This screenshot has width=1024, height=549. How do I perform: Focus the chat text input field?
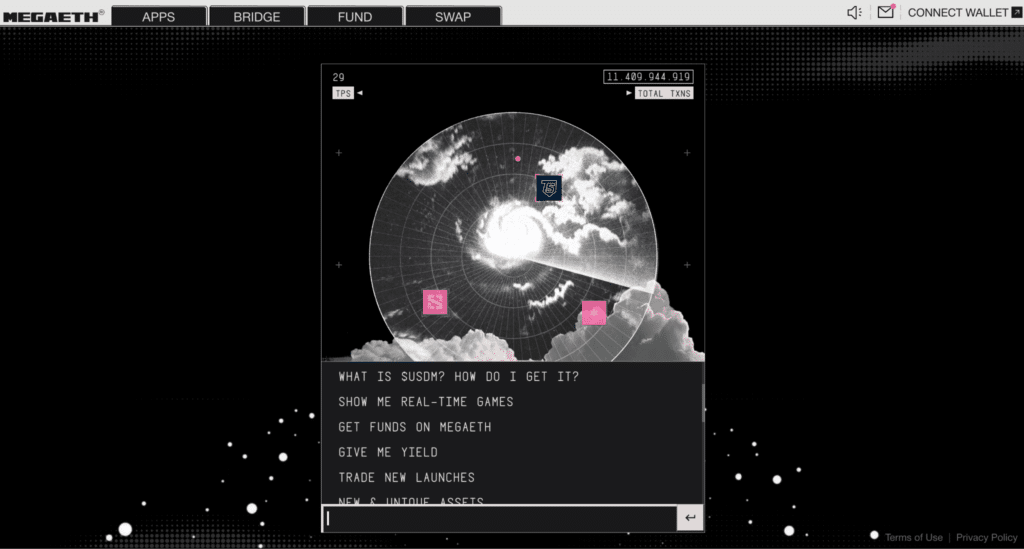pos(500,518)
